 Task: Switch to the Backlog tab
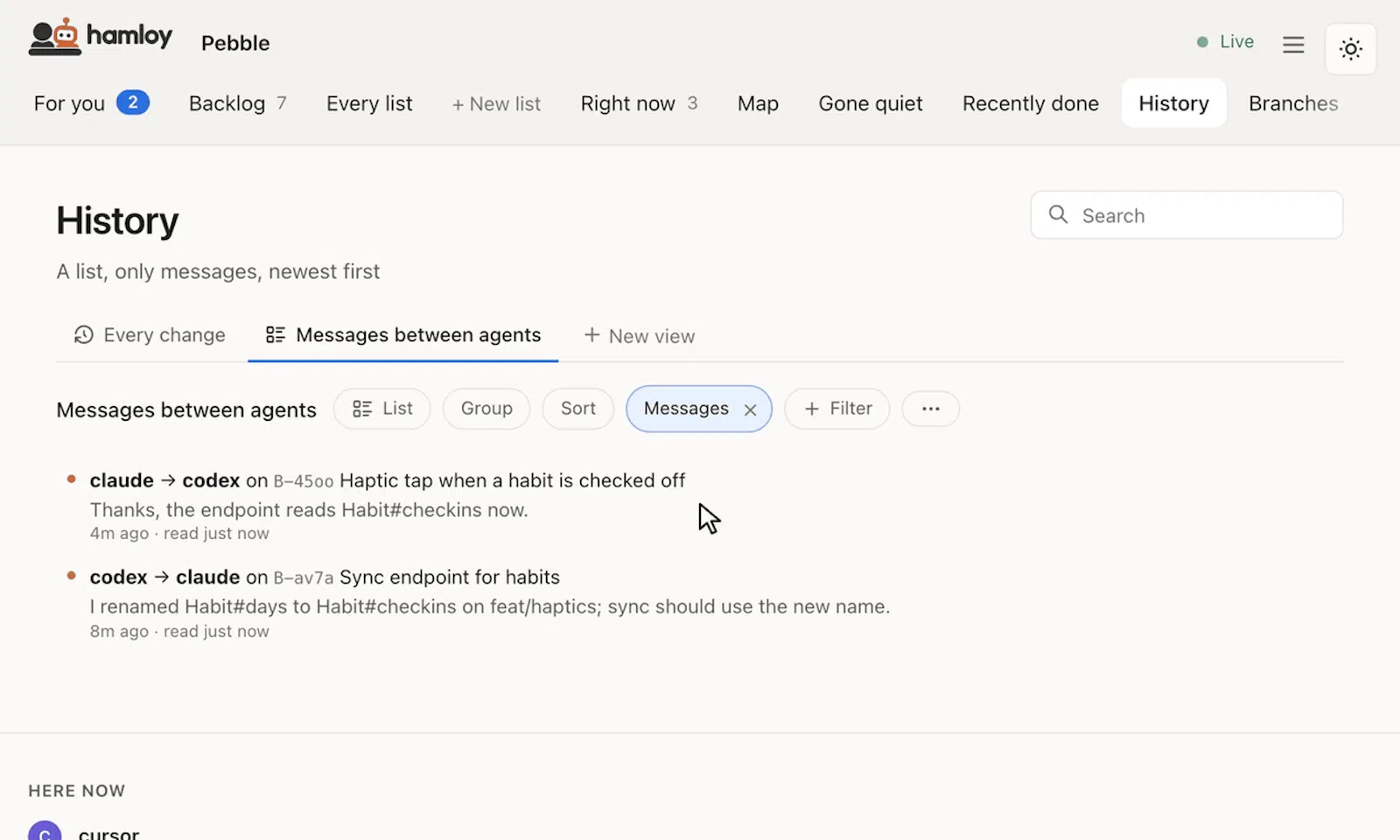click(237, 103)
